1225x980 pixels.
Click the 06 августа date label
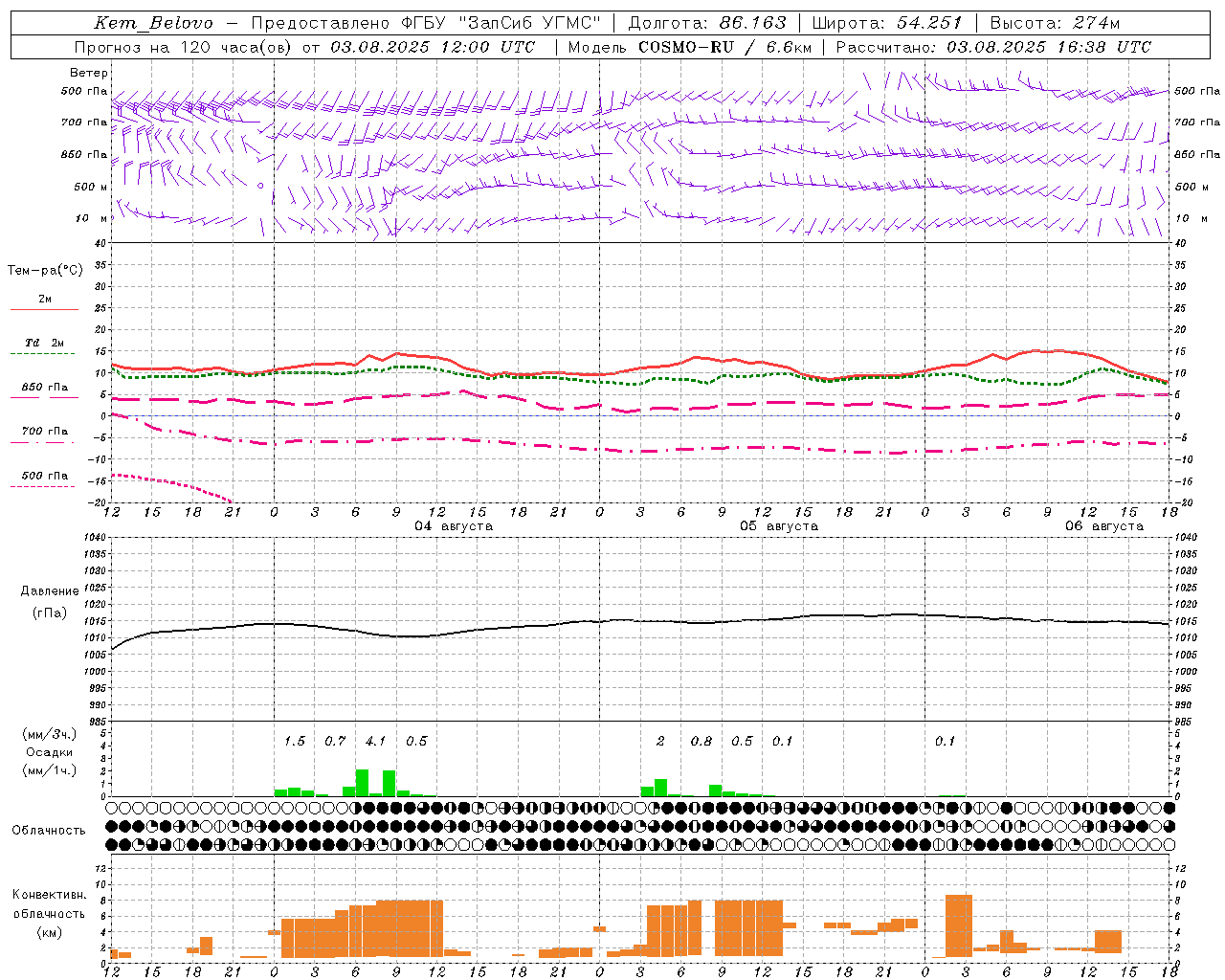point(1104,526)
